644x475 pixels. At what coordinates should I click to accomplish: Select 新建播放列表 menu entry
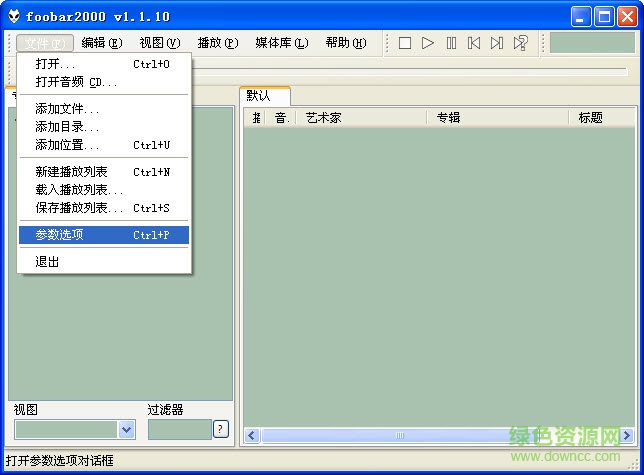point(104,172)
